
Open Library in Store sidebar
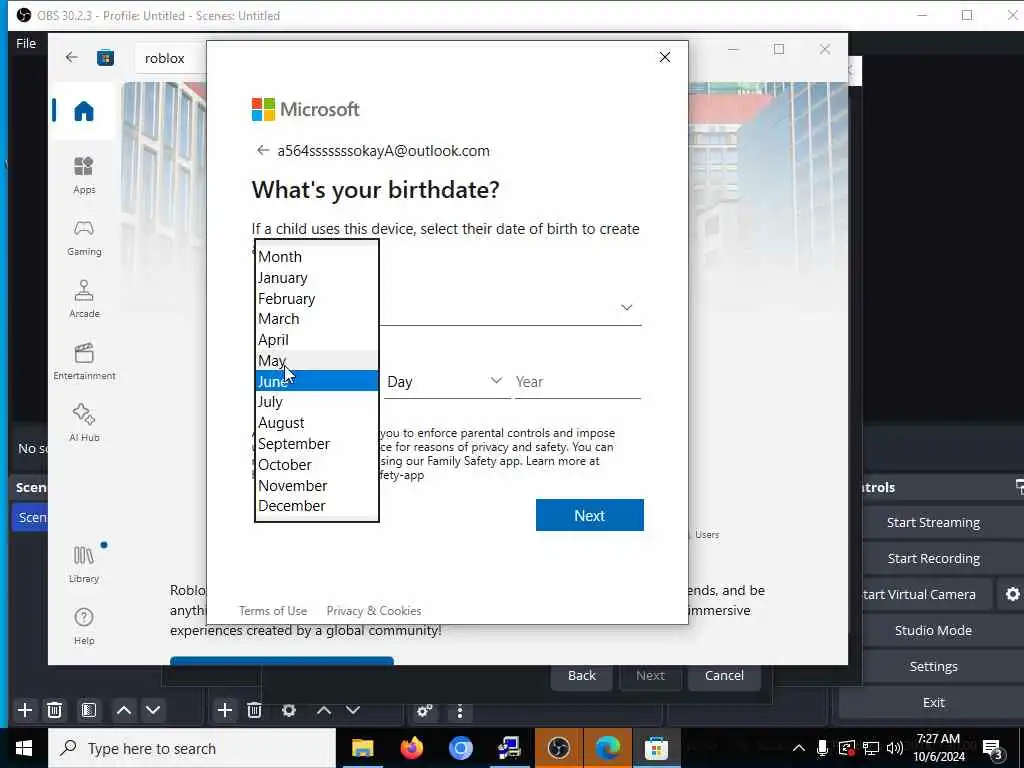coord(84,564)
